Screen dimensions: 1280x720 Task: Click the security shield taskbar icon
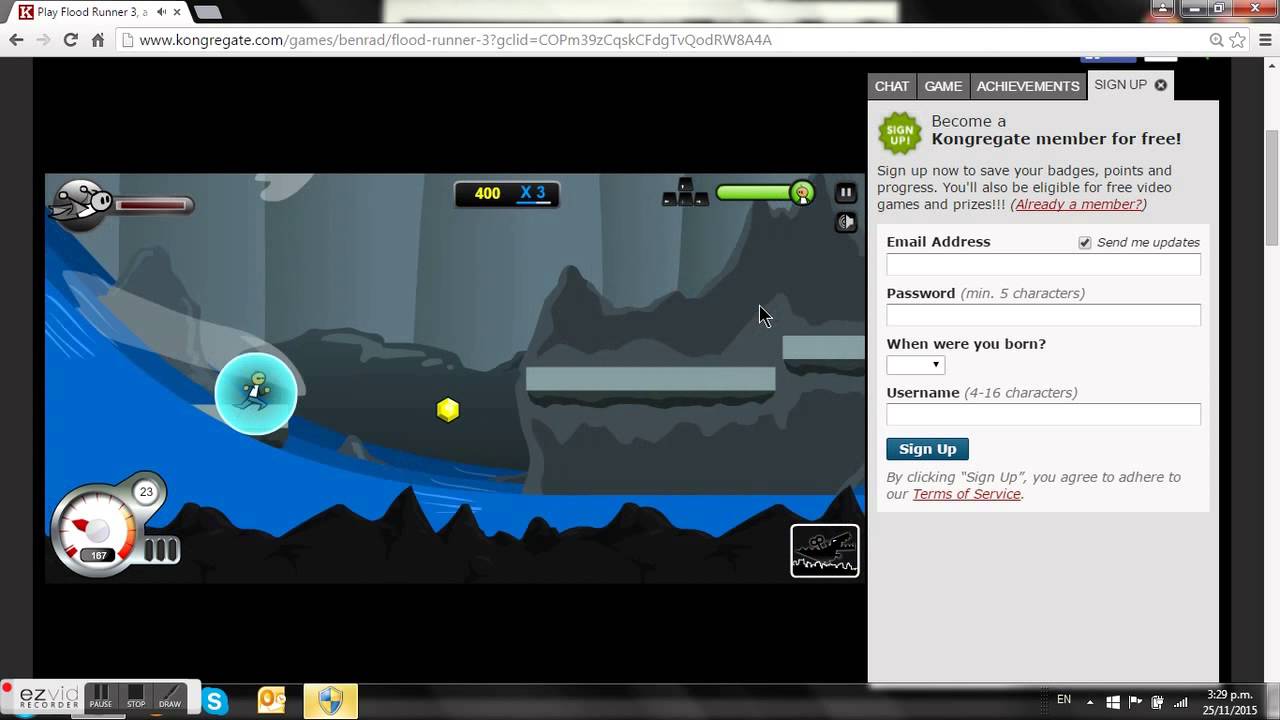(330, 701)
